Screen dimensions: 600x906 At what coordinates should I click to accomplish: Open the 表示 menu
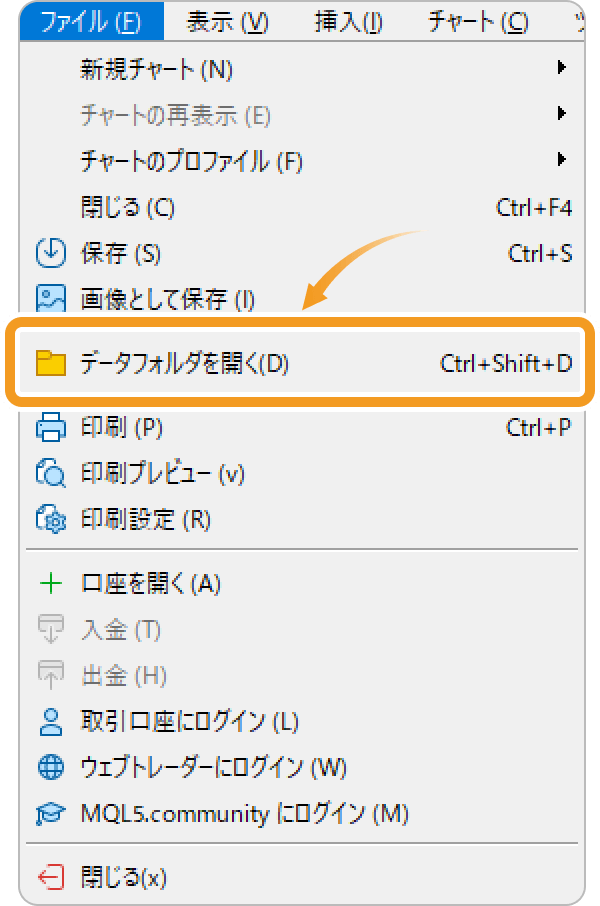click(x=227, y=20)
